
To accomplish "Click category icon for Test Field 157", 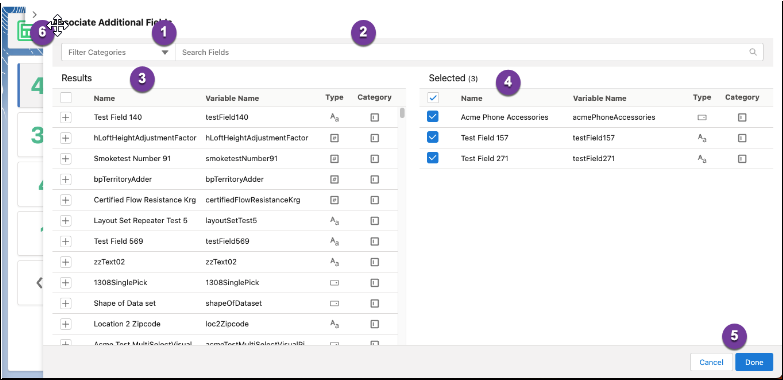I will [742, 138].
